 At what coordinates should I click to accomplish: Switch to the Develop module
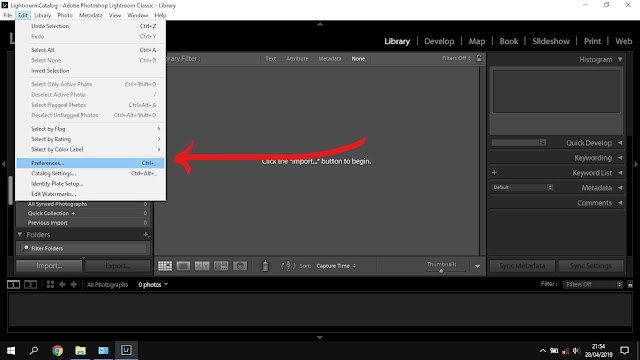[x=439, y=41]
